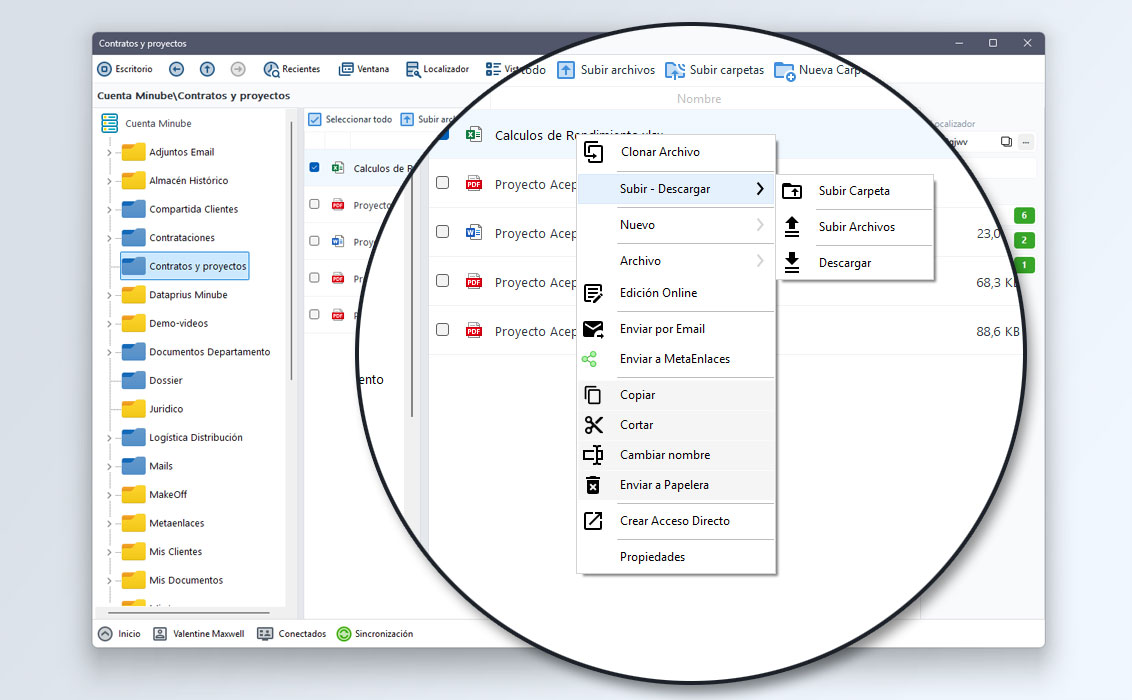Choose Clonar Archivo from context menu
This screenshot has width=1132, height=700.
tap(676, 152)
